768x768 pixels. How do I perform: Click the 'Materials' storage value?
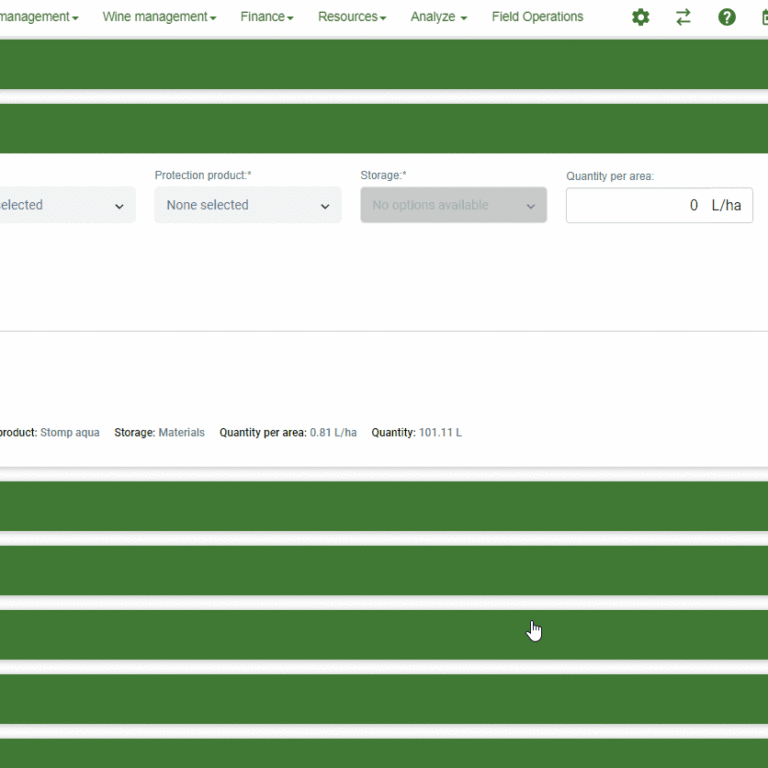click(x=182, y=432)
